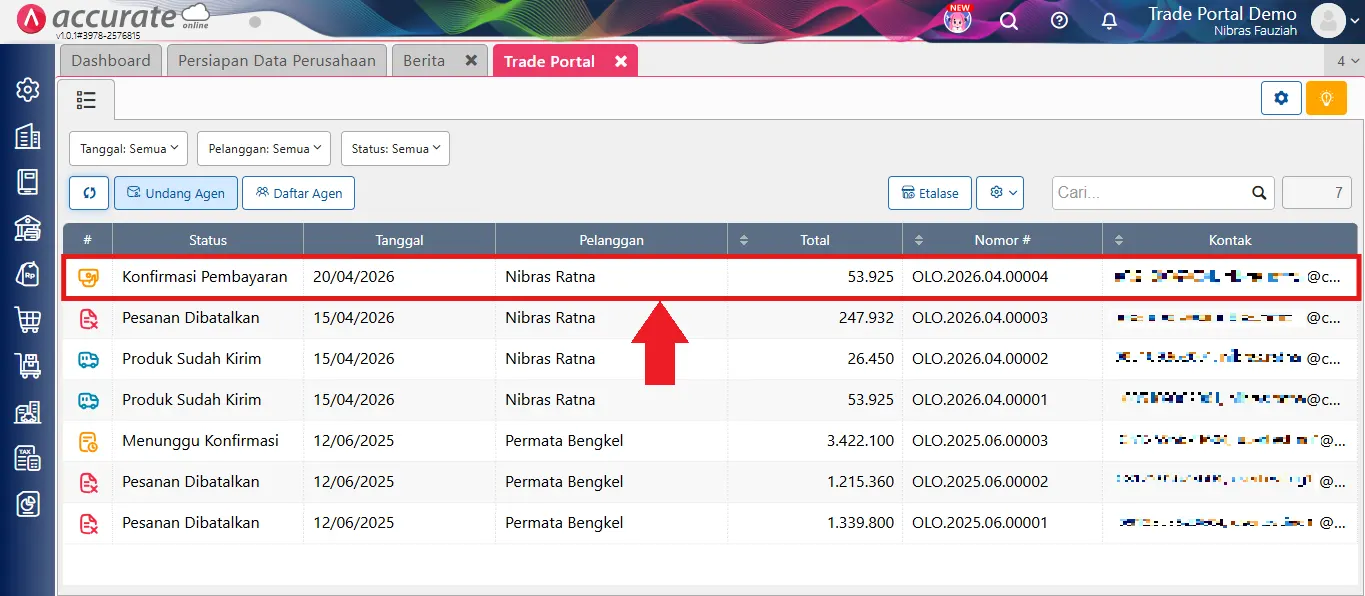1365x596 pixels.
Task: Click the NEW mascot assistant icon
Action: 958,19
